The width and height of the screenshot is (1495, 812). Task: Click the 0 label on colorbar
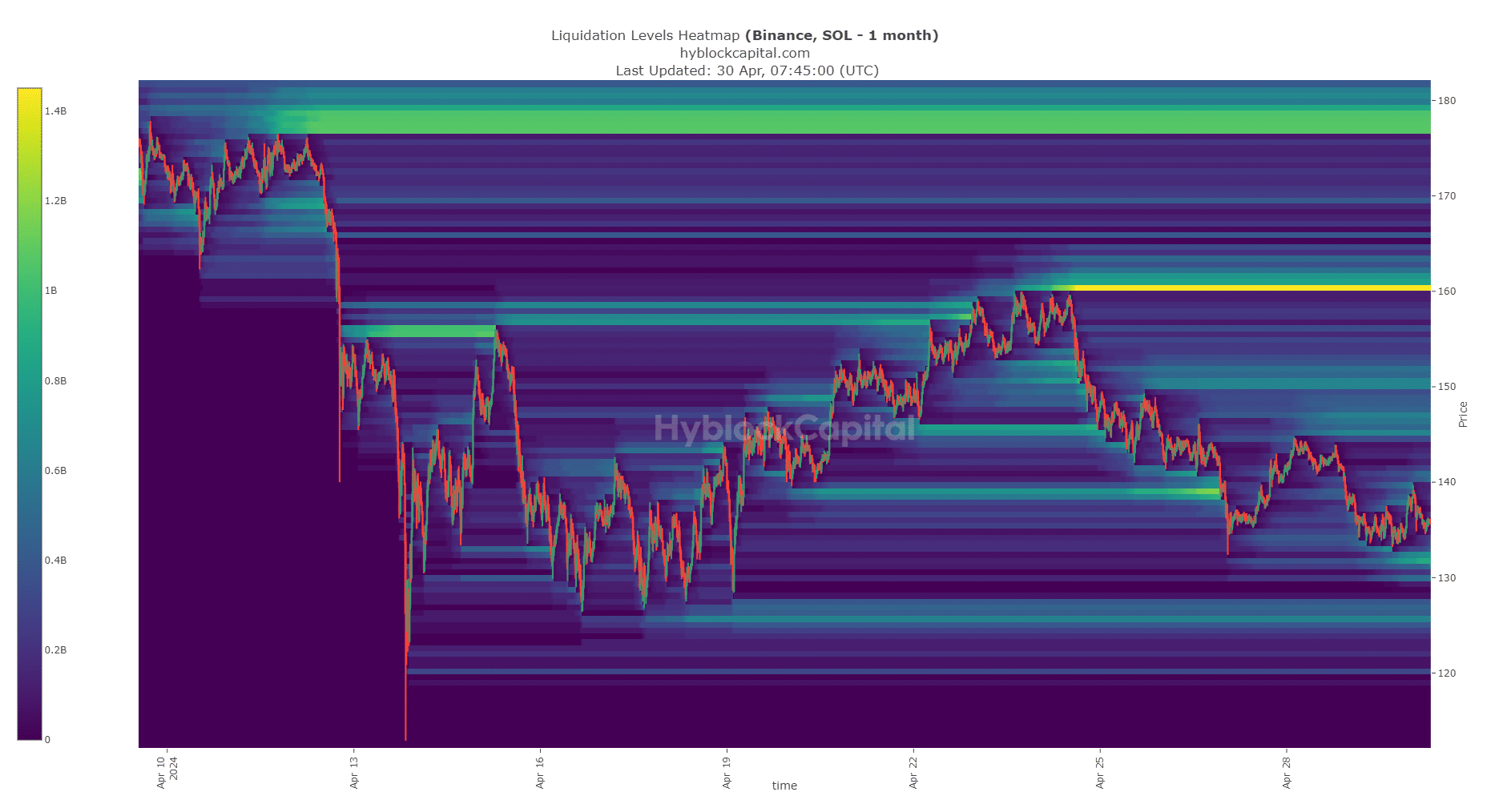point(47,739)
